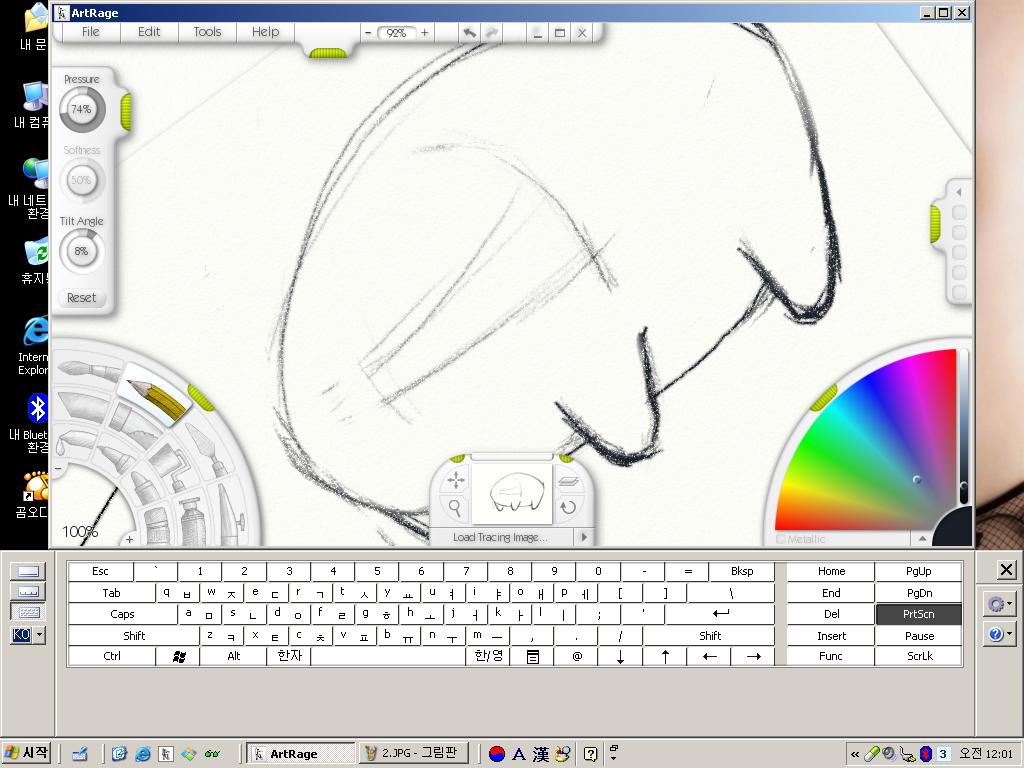1024x768 pixels.
Task: Click the 한자 key
Action: 289,656
